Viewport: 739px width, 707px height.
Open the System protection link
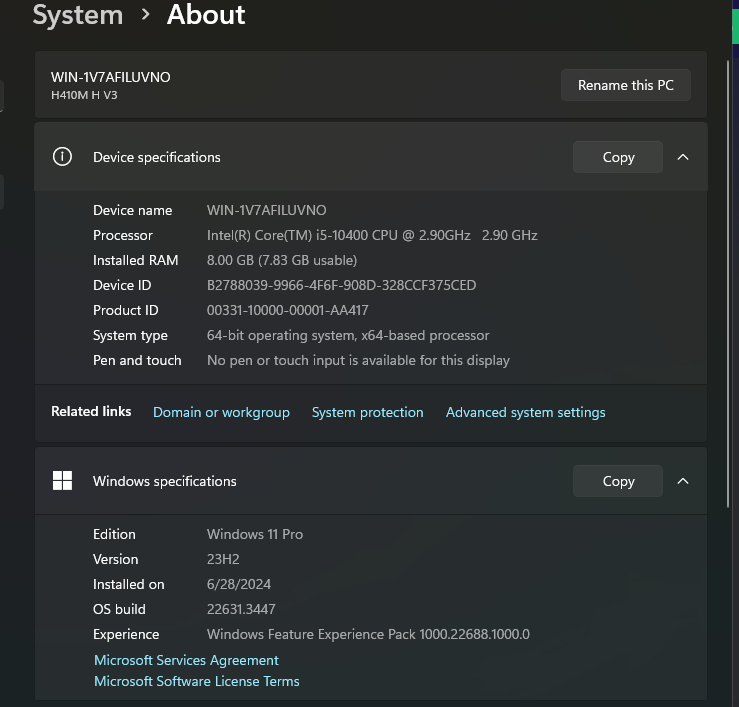click(367, 412)
